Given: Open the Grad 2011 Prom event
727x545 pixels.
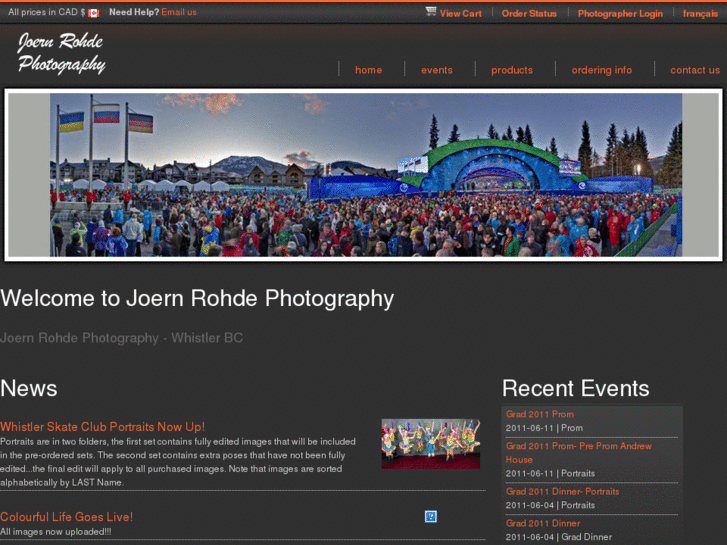Looking at the screenshot, I should tap(540, 414).
